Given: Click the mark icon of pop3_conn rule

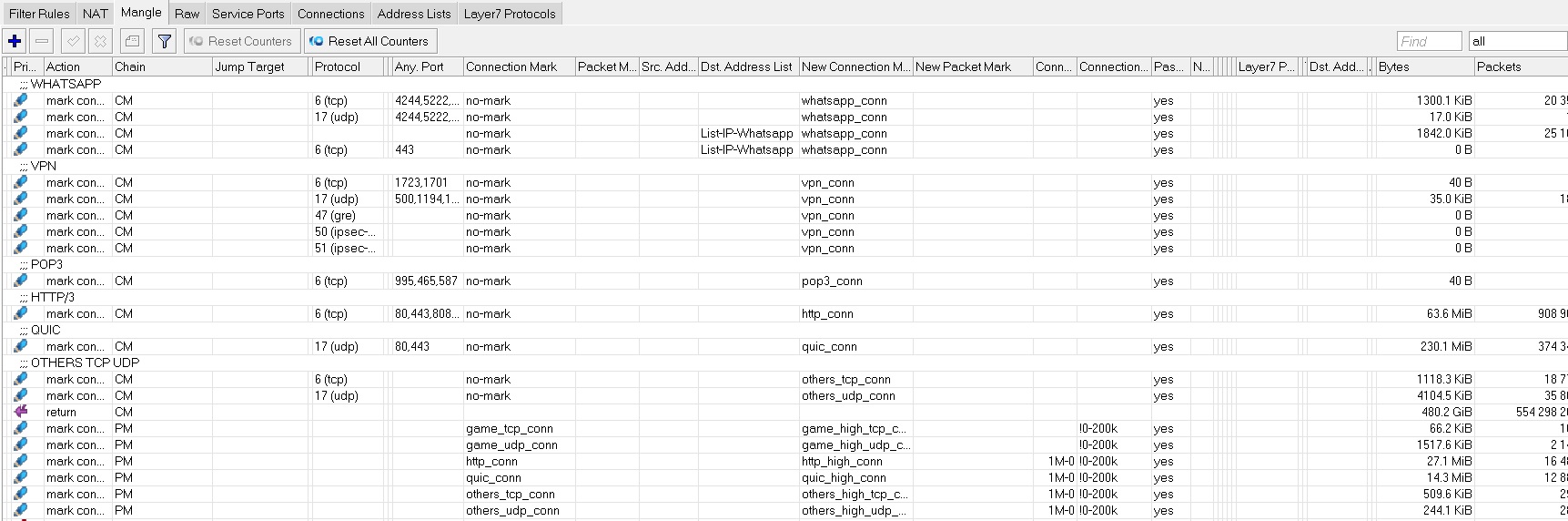Looking at the screenshot, I should [x=21, y=281].
